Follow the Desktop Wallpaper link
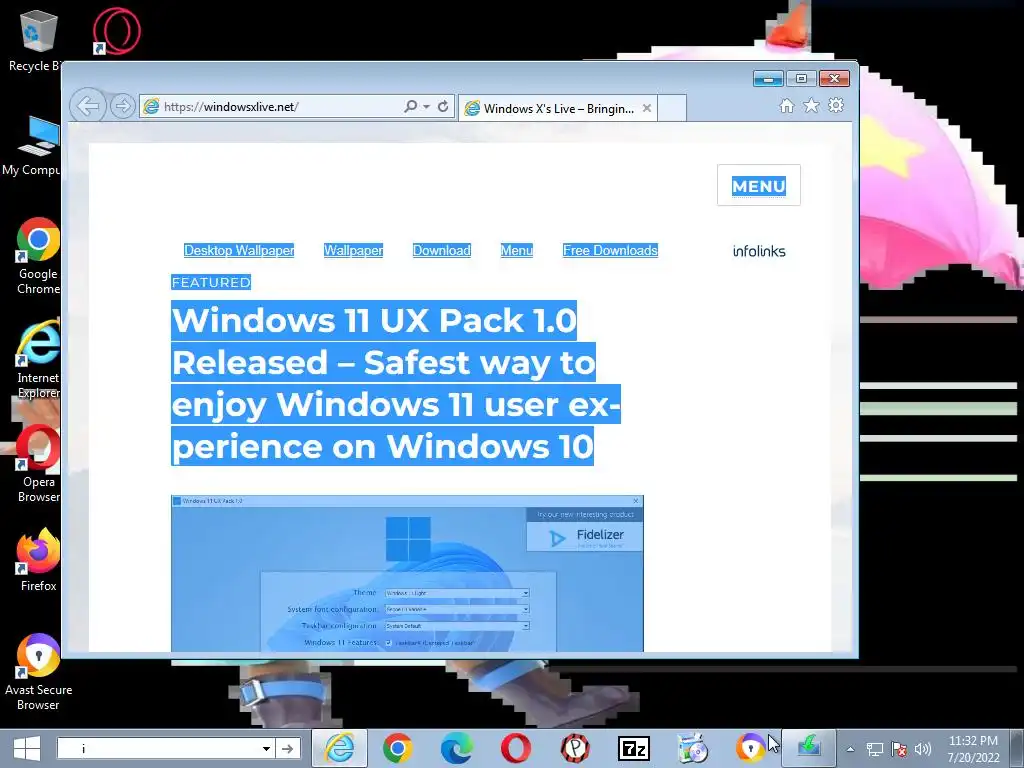The width and height of the screenshot is (1024, 768). tap(239, 250)
